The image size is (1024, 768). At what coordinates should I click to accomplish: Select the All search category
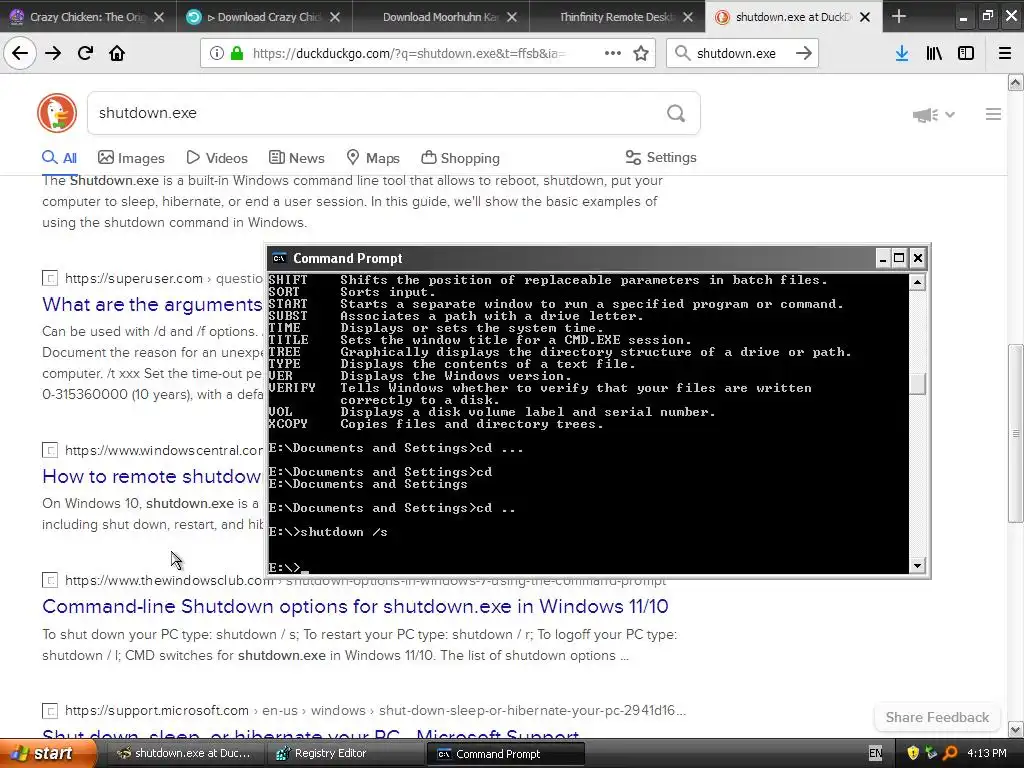click(x=59, y=158)
